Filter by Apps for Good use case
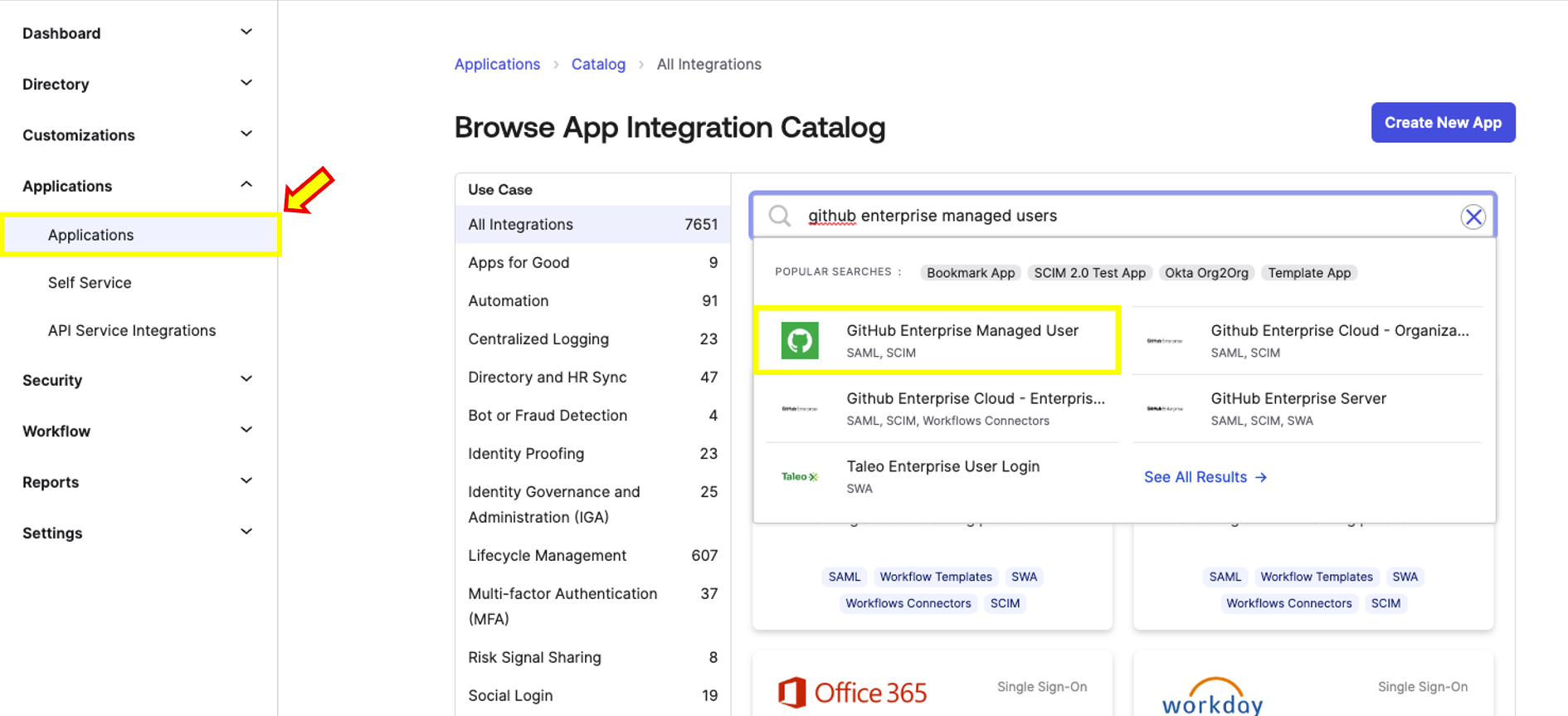The width and height of the screenshot is (1568, 716). point(592,263)
